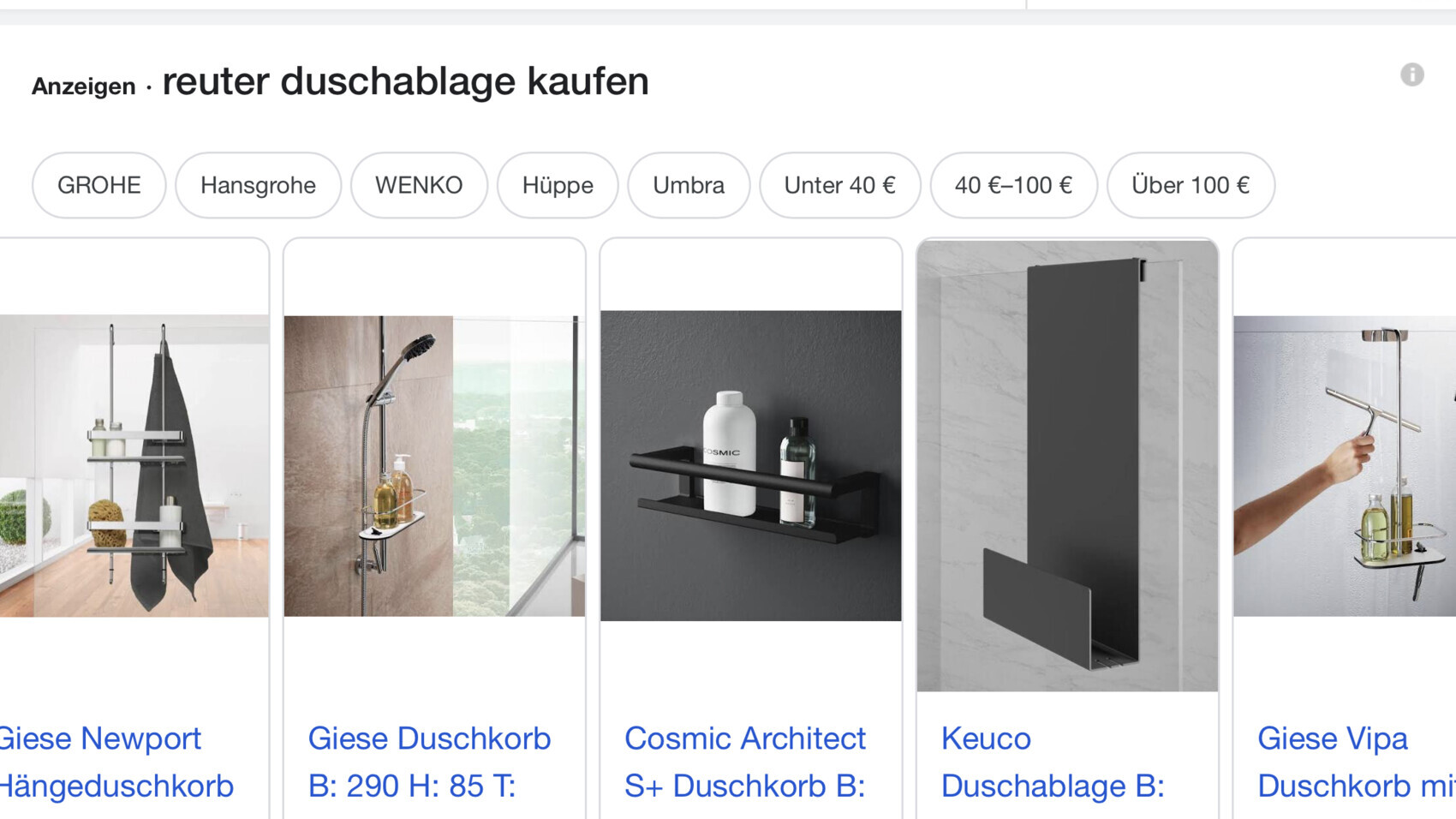Choose the Über 100 € price filter

1190,185
